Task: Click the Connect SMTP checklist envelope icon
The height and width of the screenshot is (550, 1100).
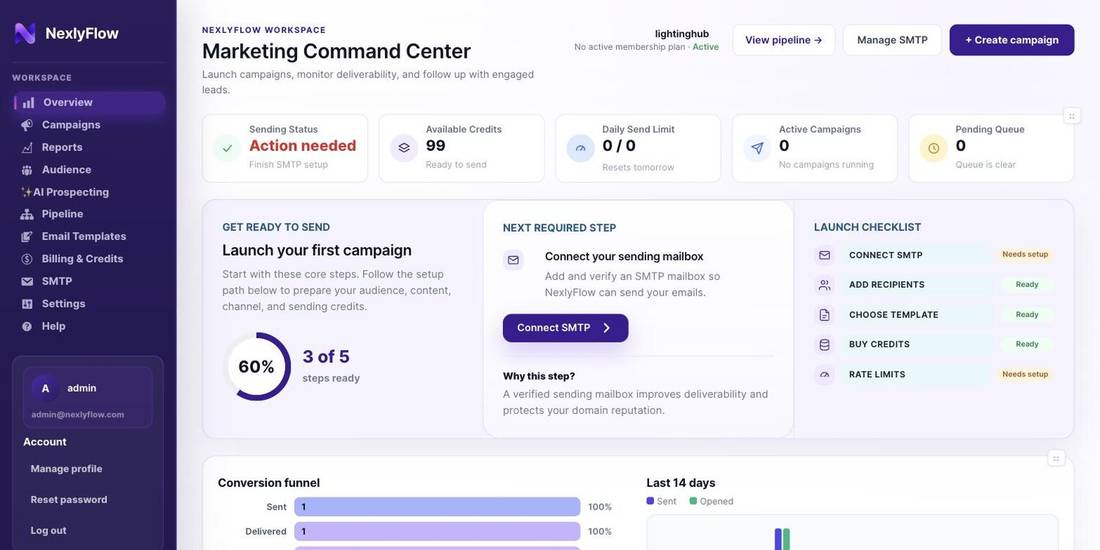Action: pos(824,255)
